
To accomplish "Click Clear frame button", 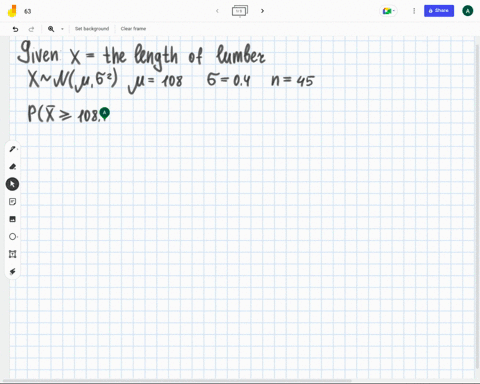I will pos(133,29).
